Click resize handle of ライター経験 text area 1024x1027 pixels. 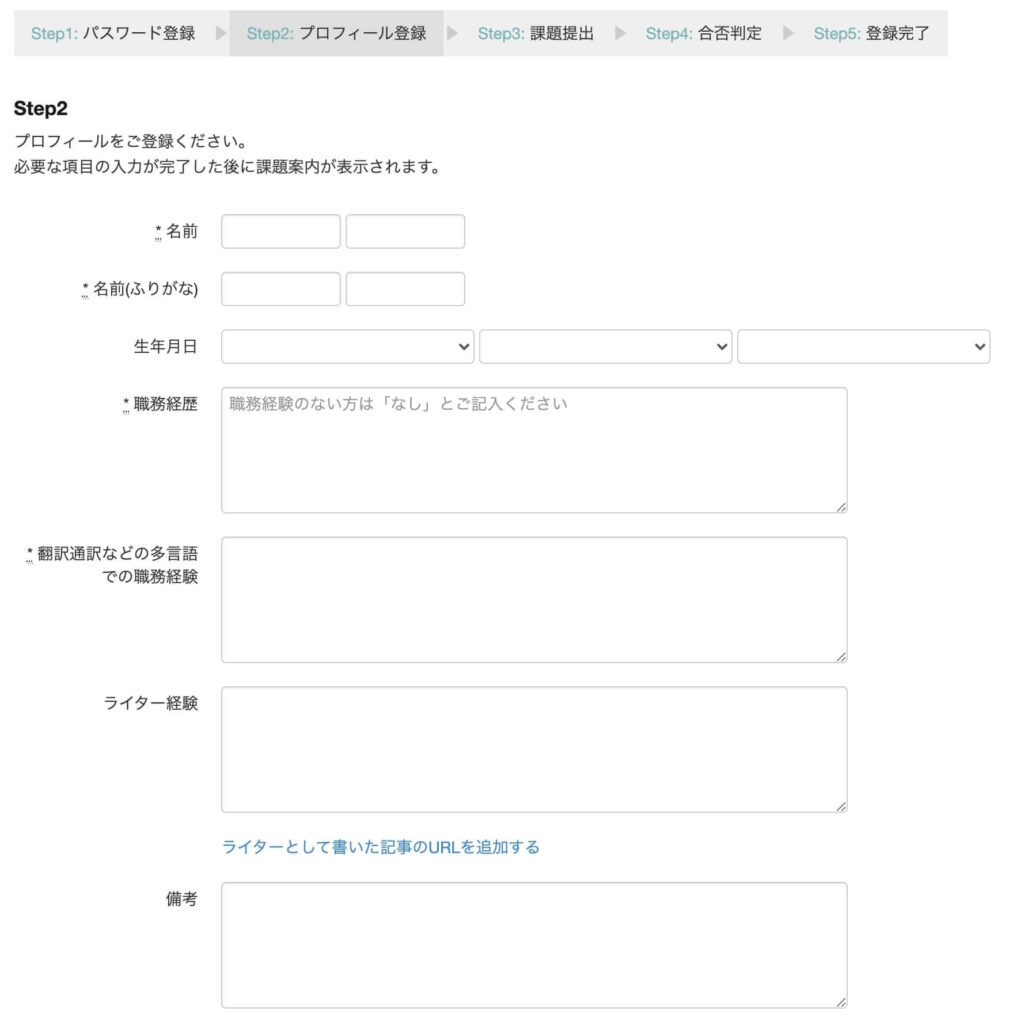pos(841,806)
